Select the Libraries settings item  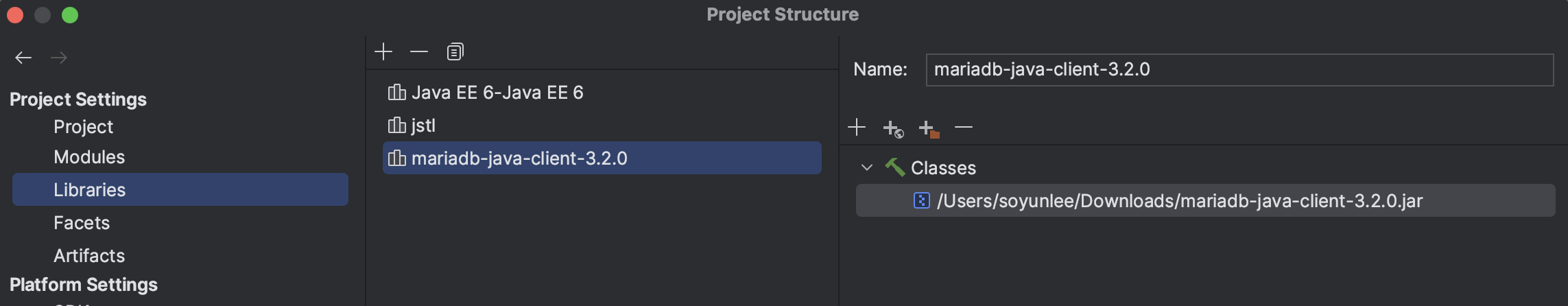point(180,189)
